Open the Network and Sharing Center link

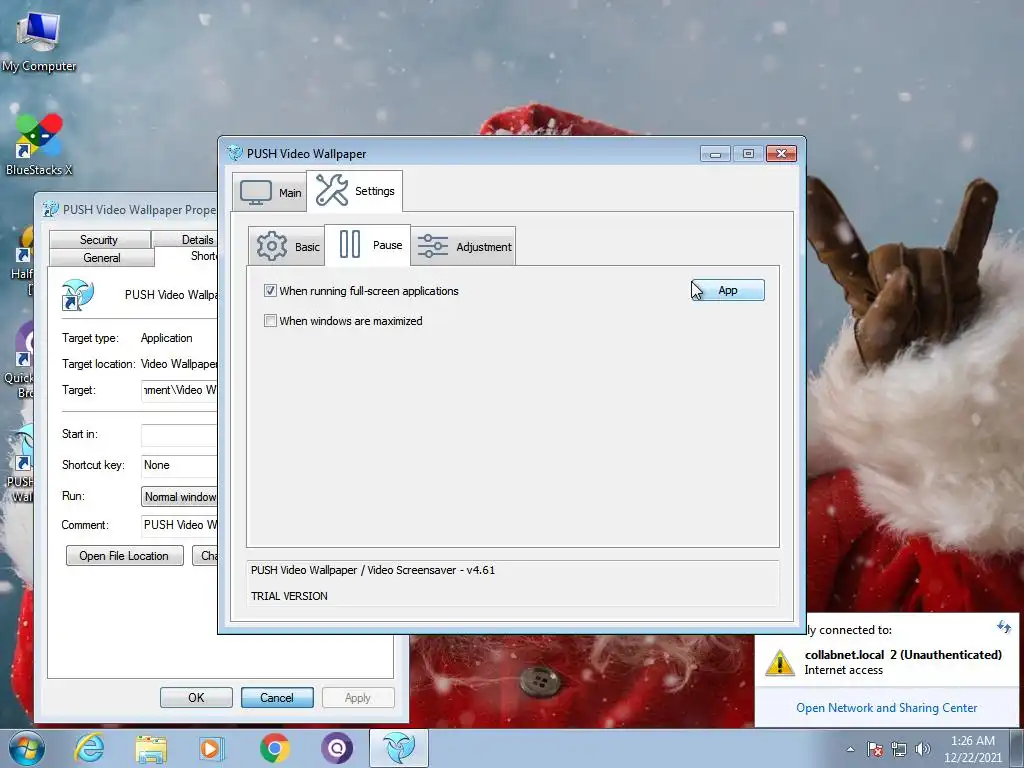pyautogui.click(x=886, y=708)
